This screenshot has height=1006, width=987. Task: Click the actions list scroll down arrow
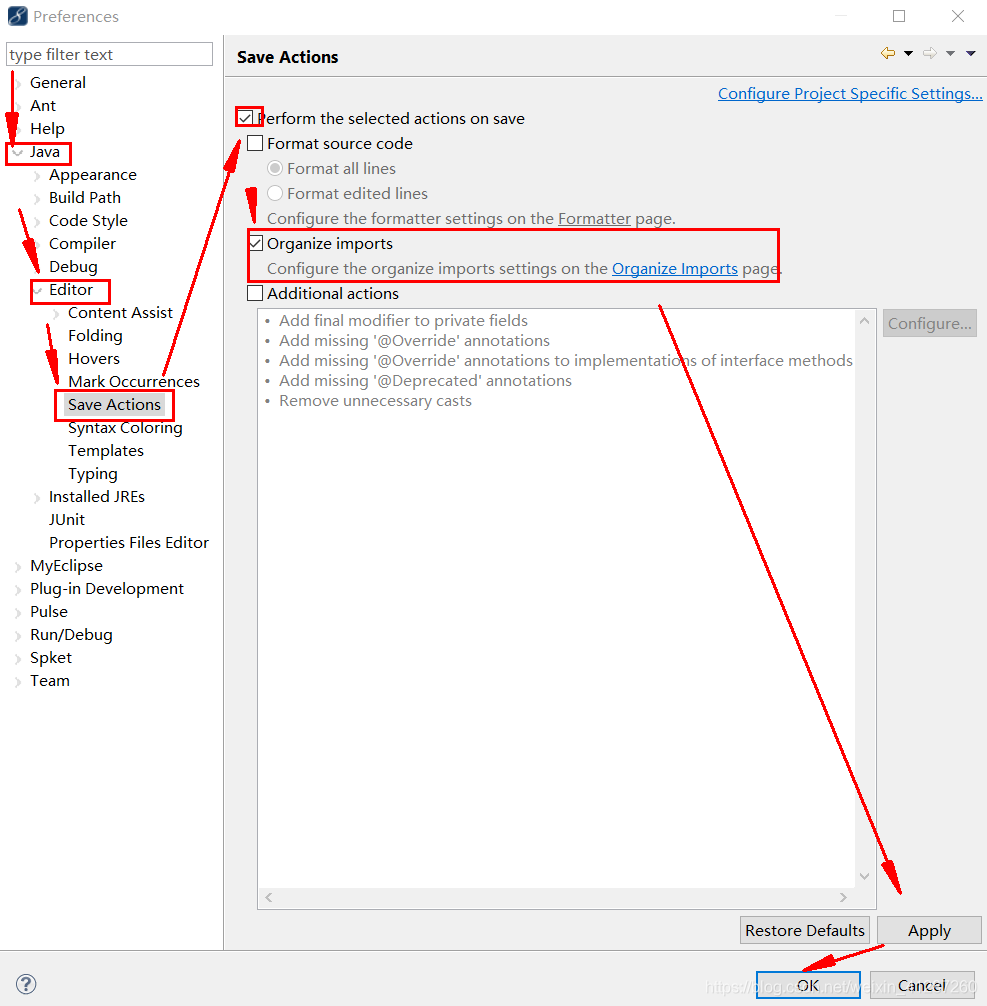point(864,876)
